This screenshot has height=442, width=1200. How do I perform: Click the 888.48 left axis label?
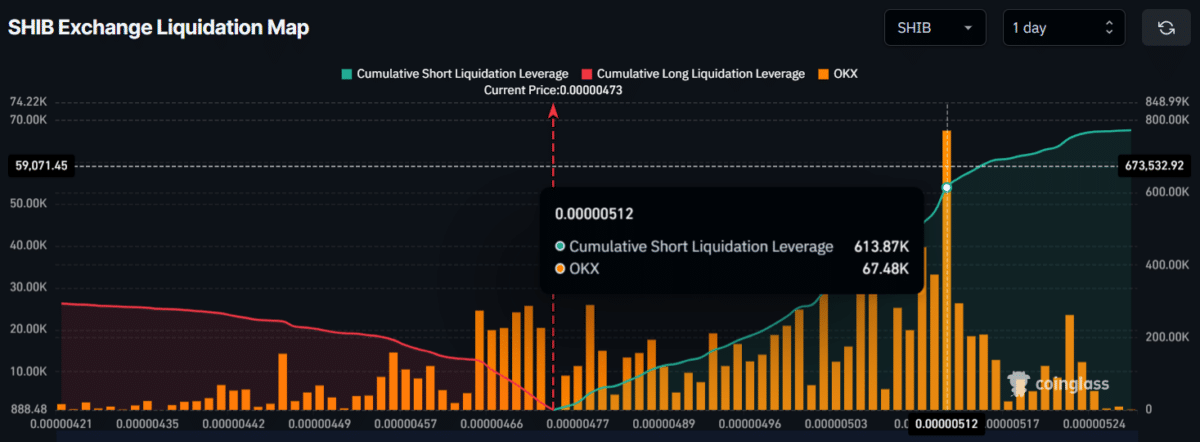pos(29,409)
